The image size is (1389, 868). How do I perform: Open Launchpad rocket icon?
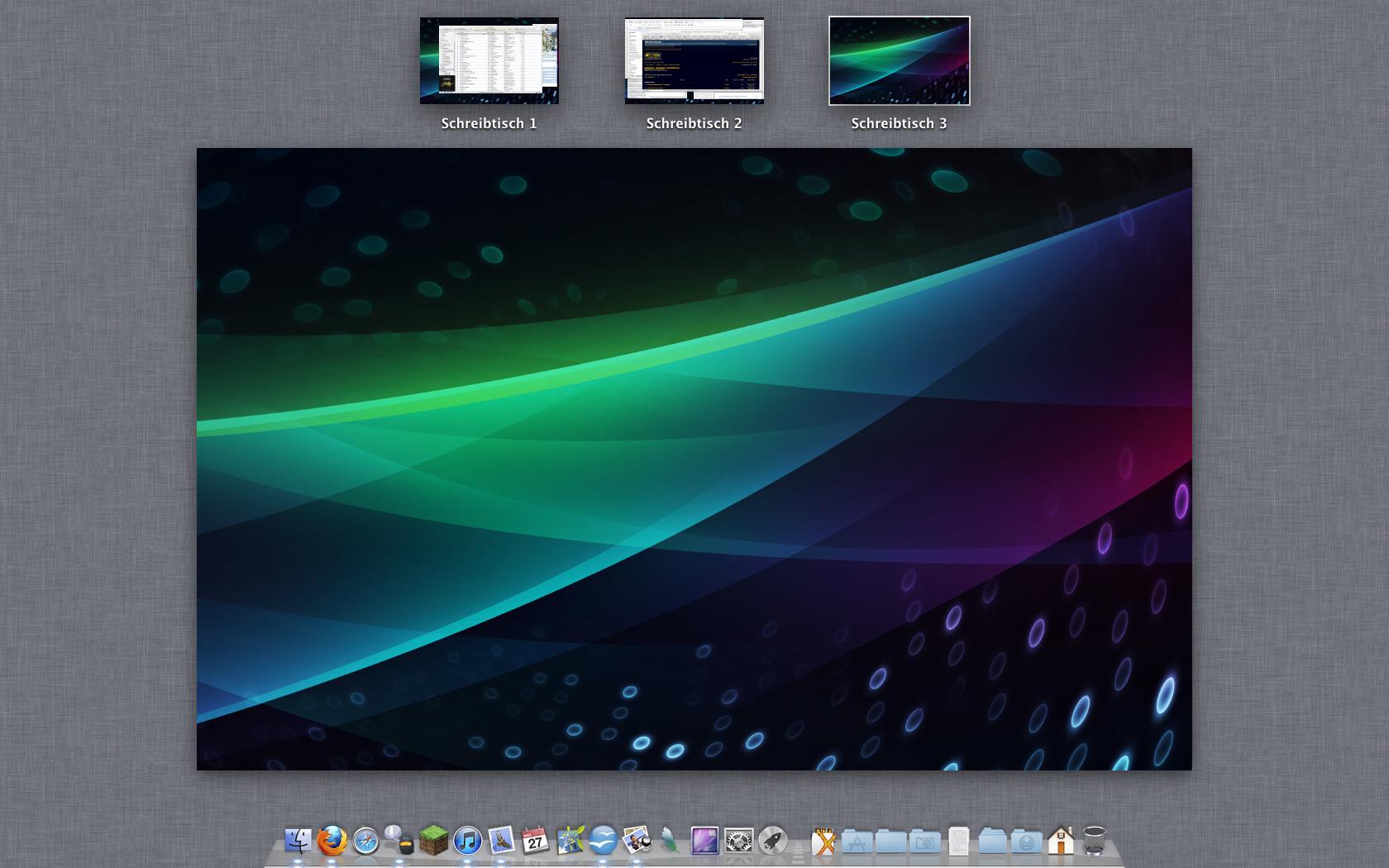click(x=772, y=841)
